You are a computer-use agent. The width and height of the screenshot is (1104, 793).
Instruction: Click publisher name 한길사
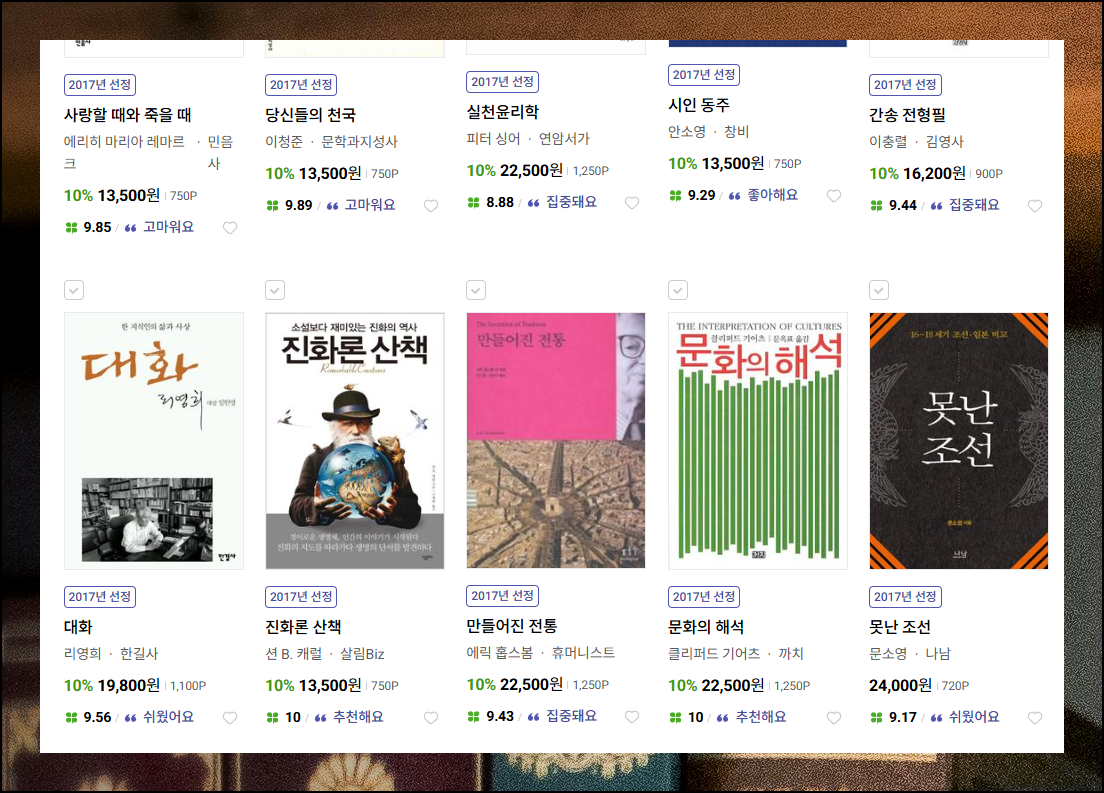139,654
